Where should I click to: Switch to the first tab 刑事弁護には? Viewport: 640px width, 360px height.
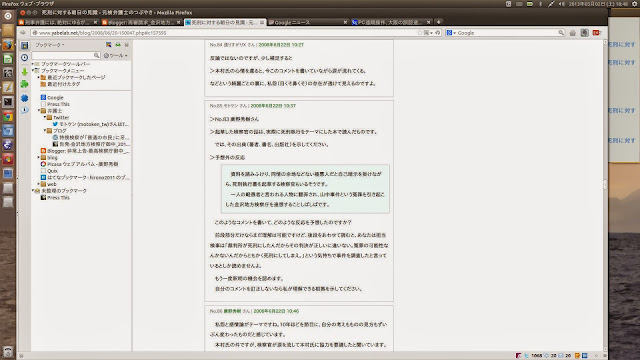point(58,22)
